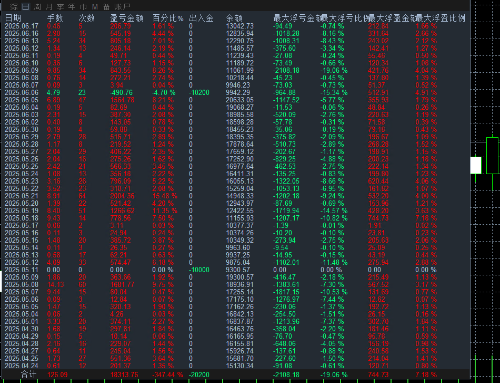Select the green 2025.06.06 loss row date

[x=22, y=92]
